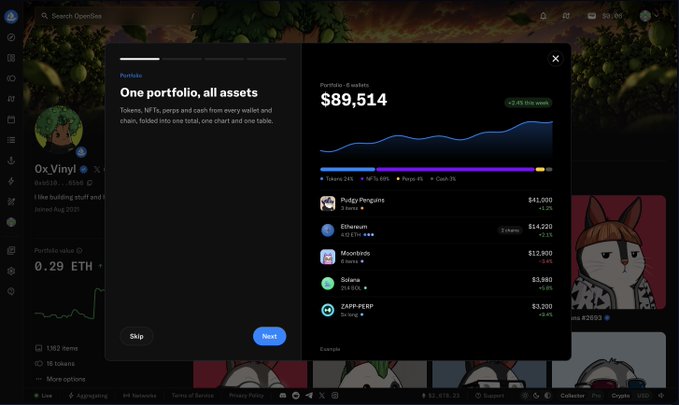679x405 pixels.
Task: Click the +2.4% this week badge
Action: [528, 103]
